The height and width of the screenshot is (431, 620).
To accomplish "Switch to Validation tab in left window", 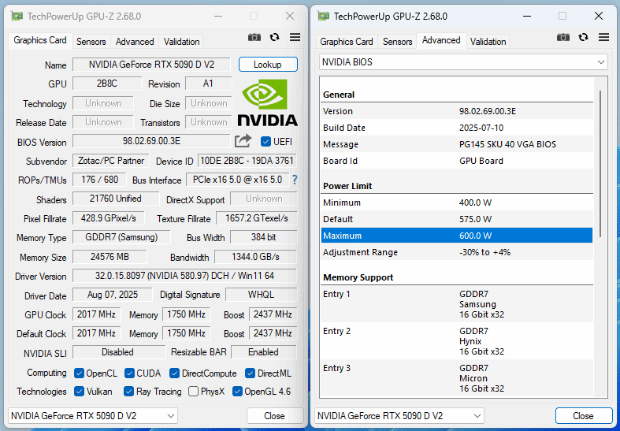I will [181, 42].
